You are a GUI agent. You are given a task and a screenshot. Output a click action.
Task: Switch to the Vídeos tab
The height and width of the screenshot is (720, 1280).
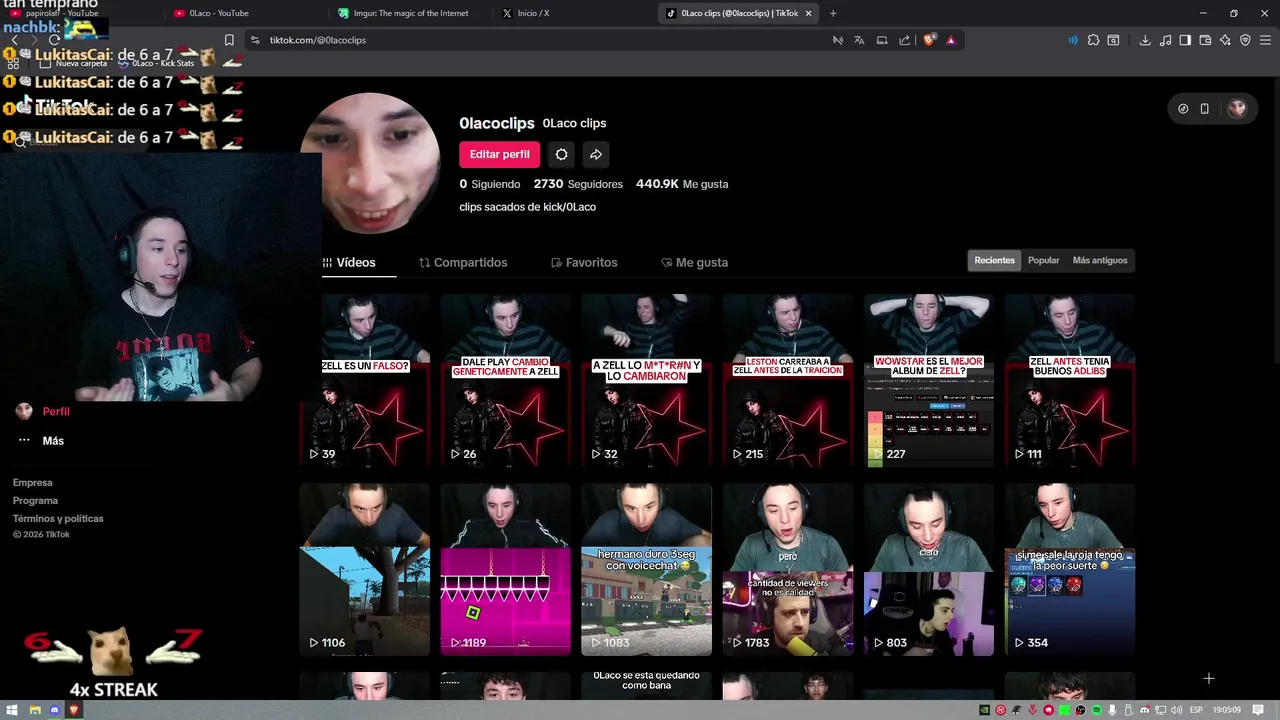tap(349, 262)
